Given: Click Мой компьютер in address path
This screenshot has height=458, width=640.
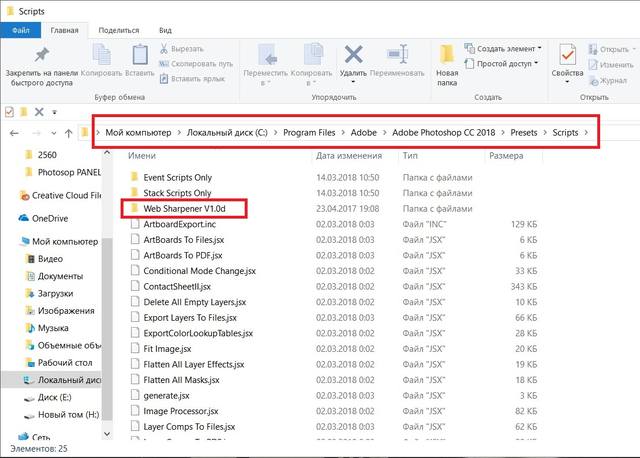Looking at the screenshot, I should pyautogui.click(x=138, y=133).
